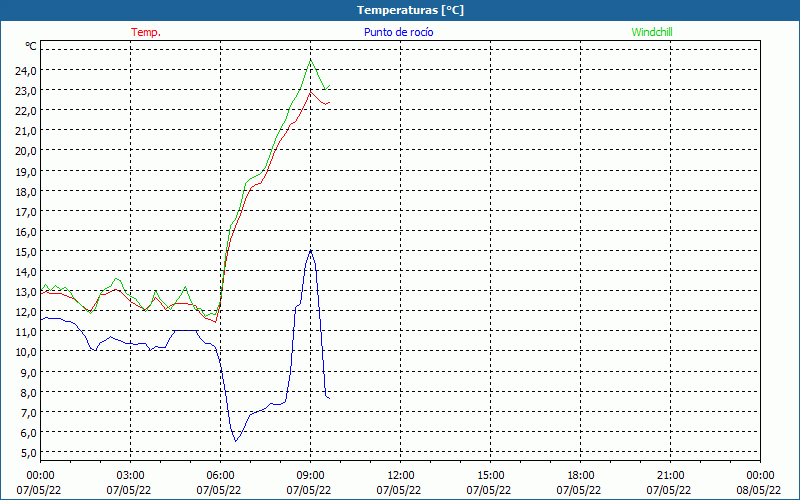Click the blue dew point minimum near 06:30
800x500 pixels.
pos(235,441)
